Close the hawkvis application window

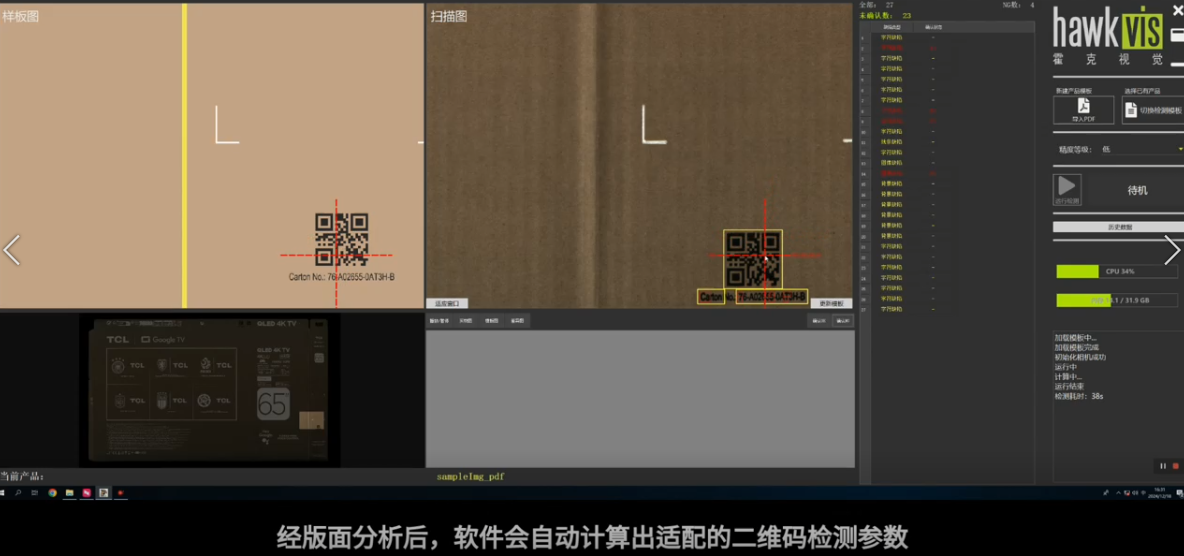pos(1178,9)
